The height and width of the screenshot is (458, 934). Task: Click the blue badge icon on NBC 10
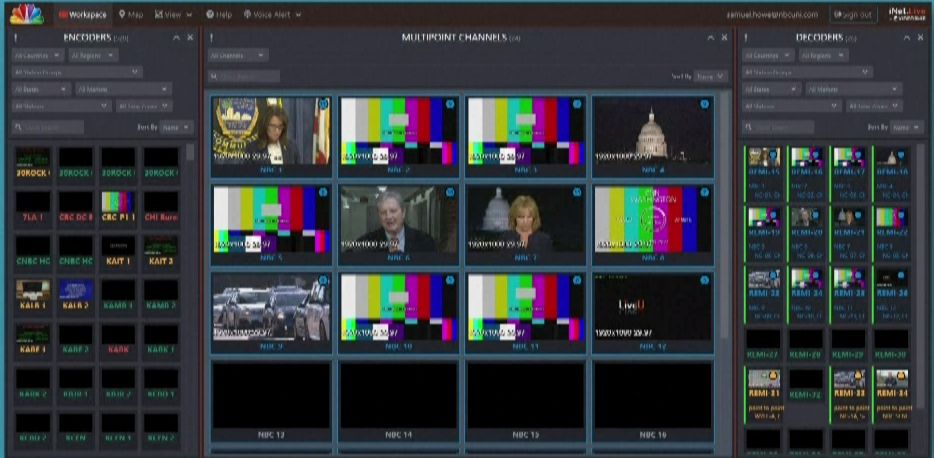[x=450, y=279]
